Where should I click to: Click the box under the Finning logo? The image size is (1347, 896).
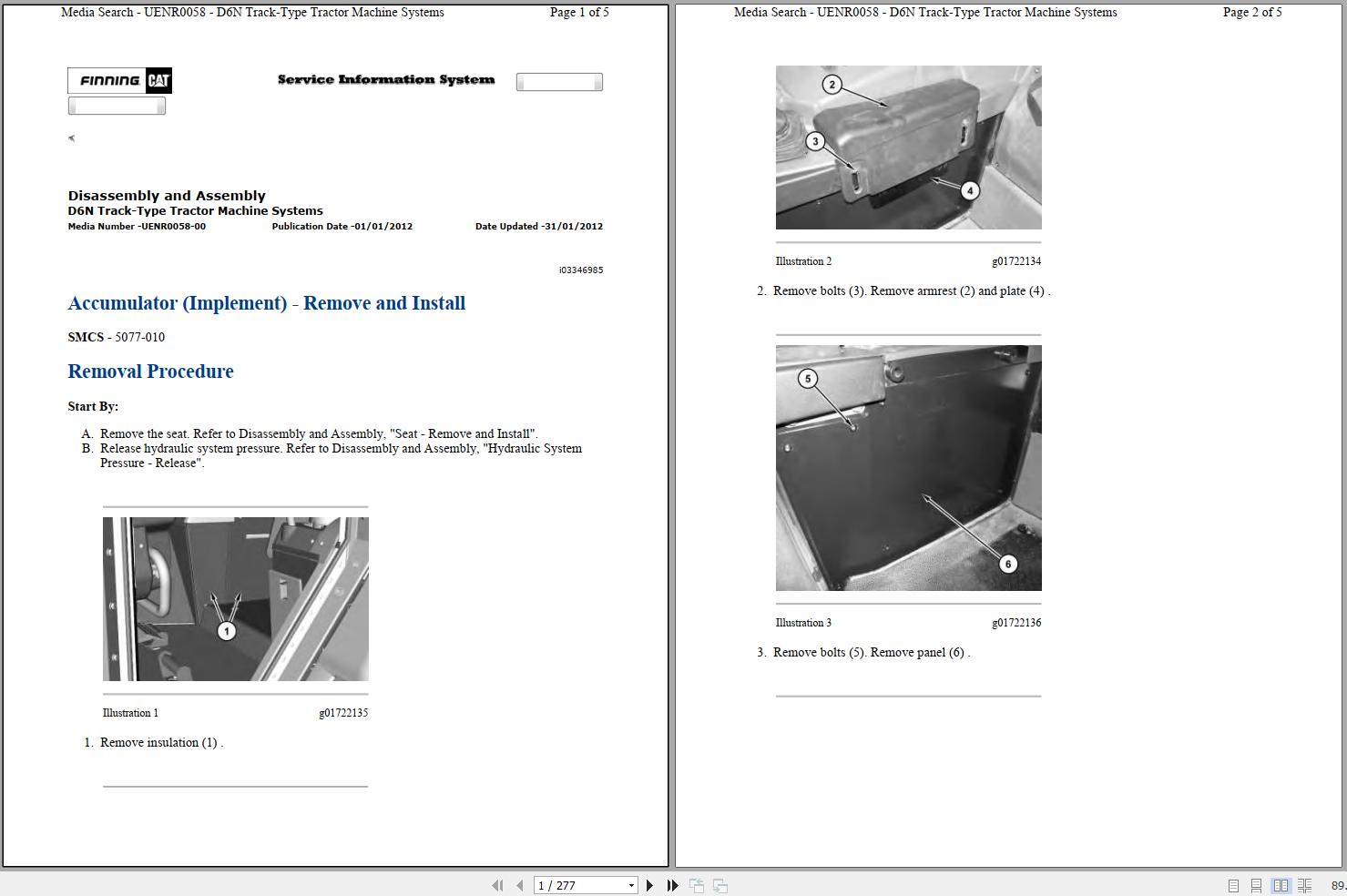click(x=117, y=106)
